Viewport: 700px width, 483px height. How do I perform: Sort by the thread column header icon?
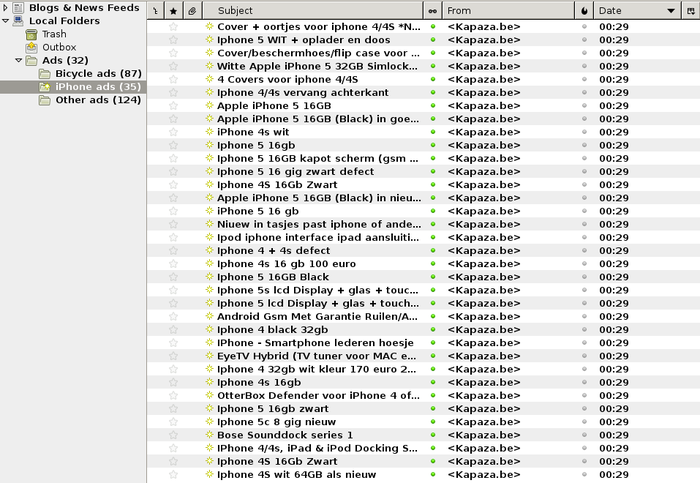[155, 11]
